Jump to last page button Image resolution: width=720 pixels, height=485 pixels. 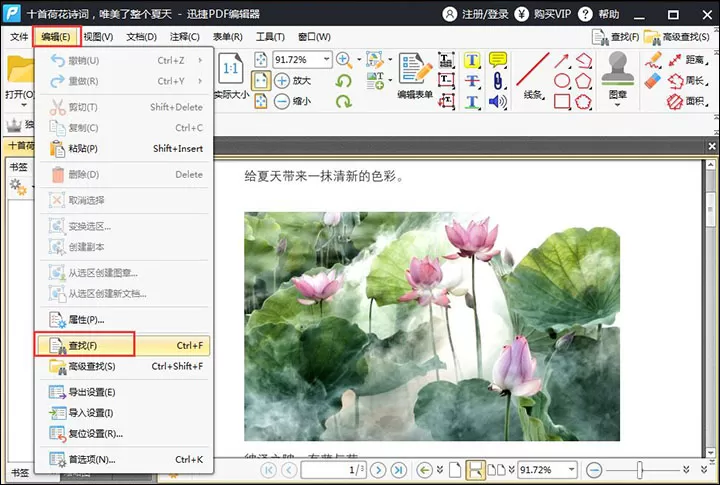pos(399,470)
